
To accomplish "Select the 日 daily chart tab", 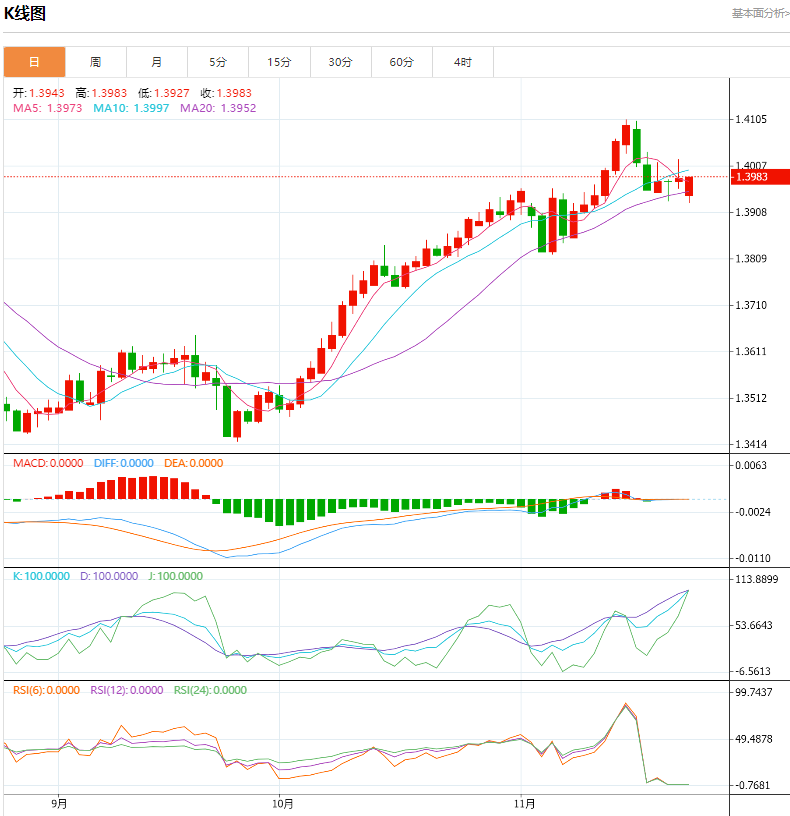I will pyautogui.click(x=34, y=62).
